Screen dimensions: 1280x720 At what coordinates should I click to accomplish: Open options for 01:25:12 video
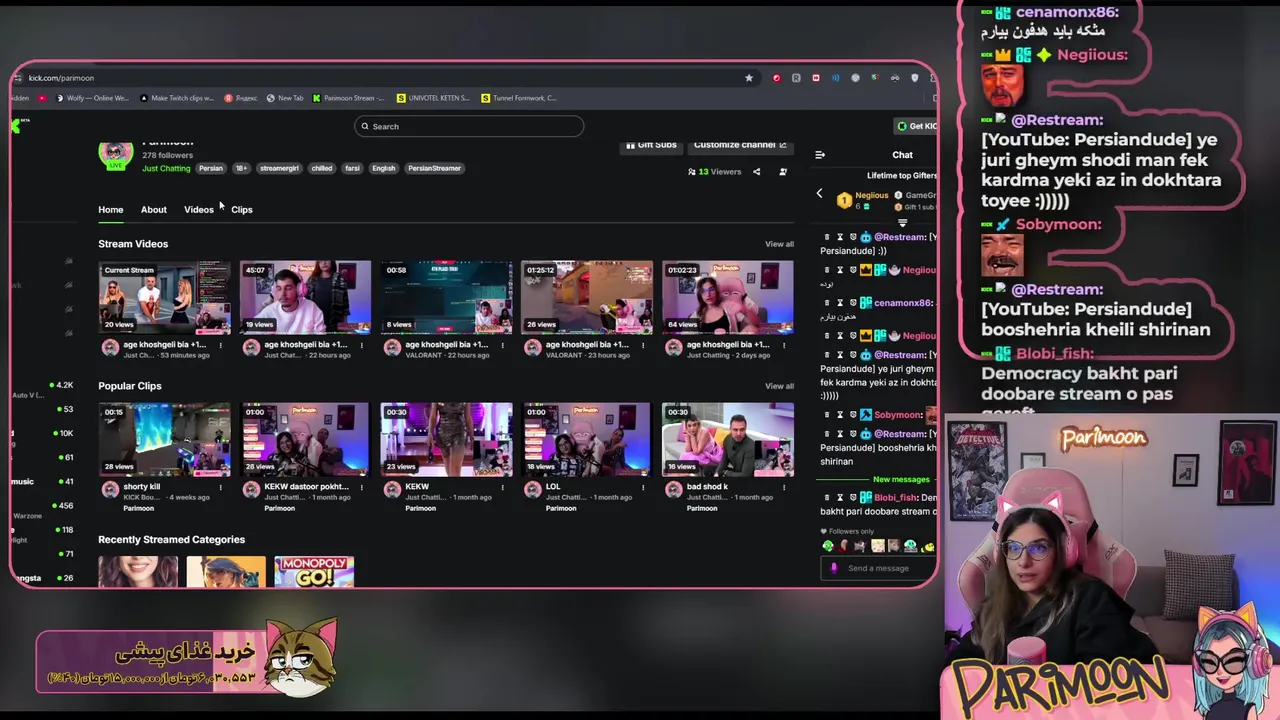click(x=644, y=345)
